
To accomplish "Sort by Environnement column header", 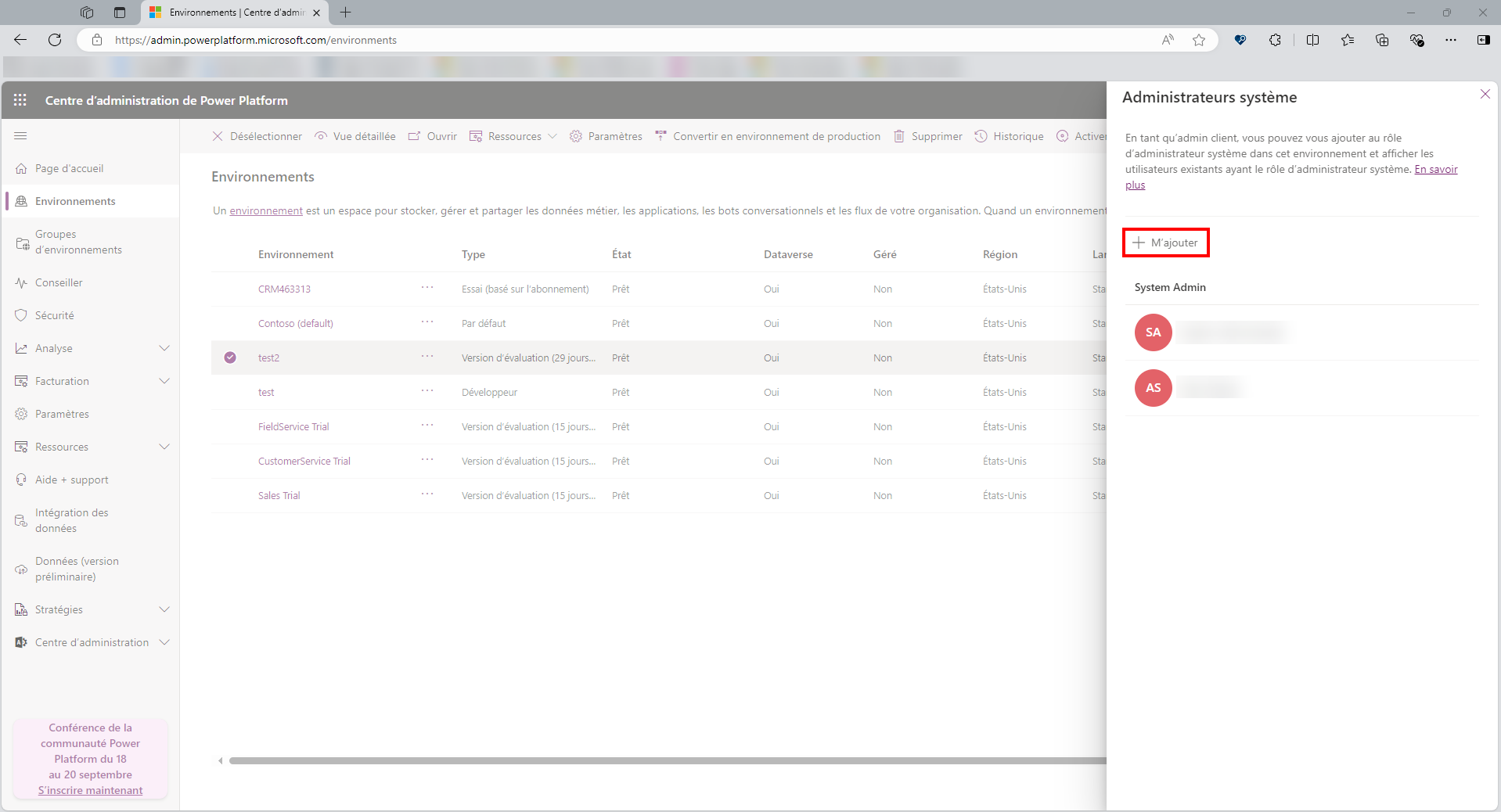I will (x=296, y=254).
